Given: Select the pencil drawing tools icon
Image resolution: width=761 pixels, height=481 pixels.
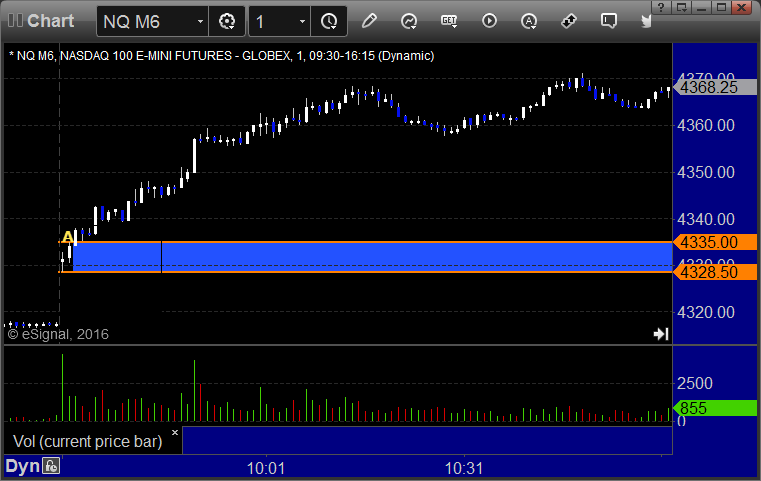Looking at the screenshot, I should [x=369, y=21].
